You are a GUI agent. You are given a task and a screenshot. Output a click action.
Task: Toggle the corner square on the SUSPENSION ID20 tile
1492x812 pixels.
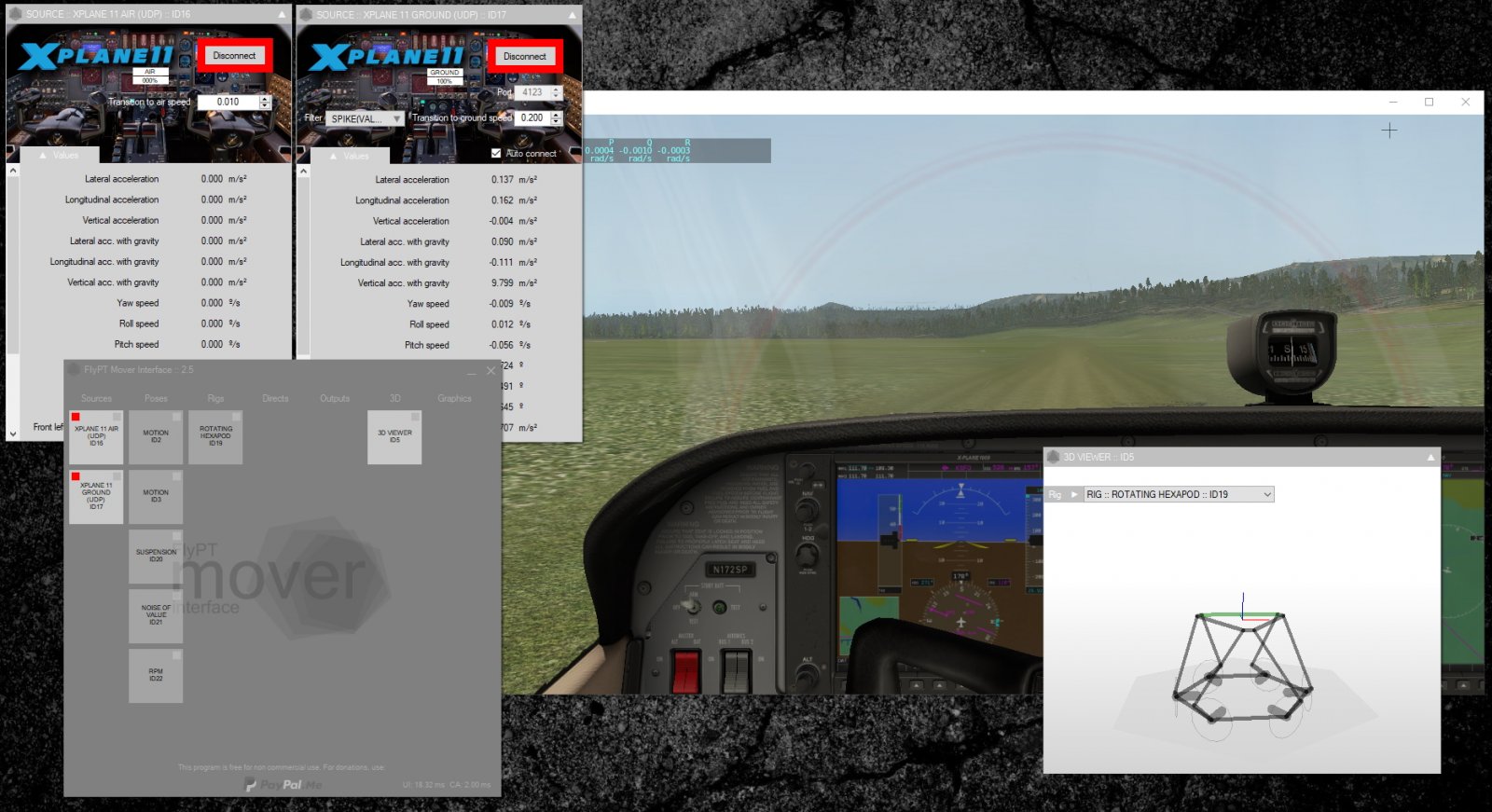tap(176, 536)
